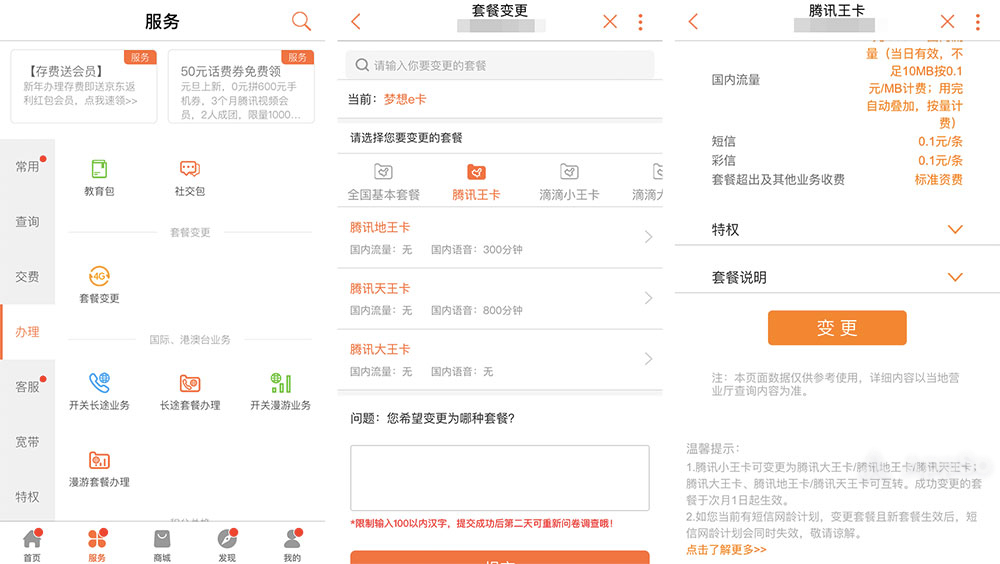Tap 标准资费 value text
The height and width of the screenshot is (564, 1000).
(938, 179)
